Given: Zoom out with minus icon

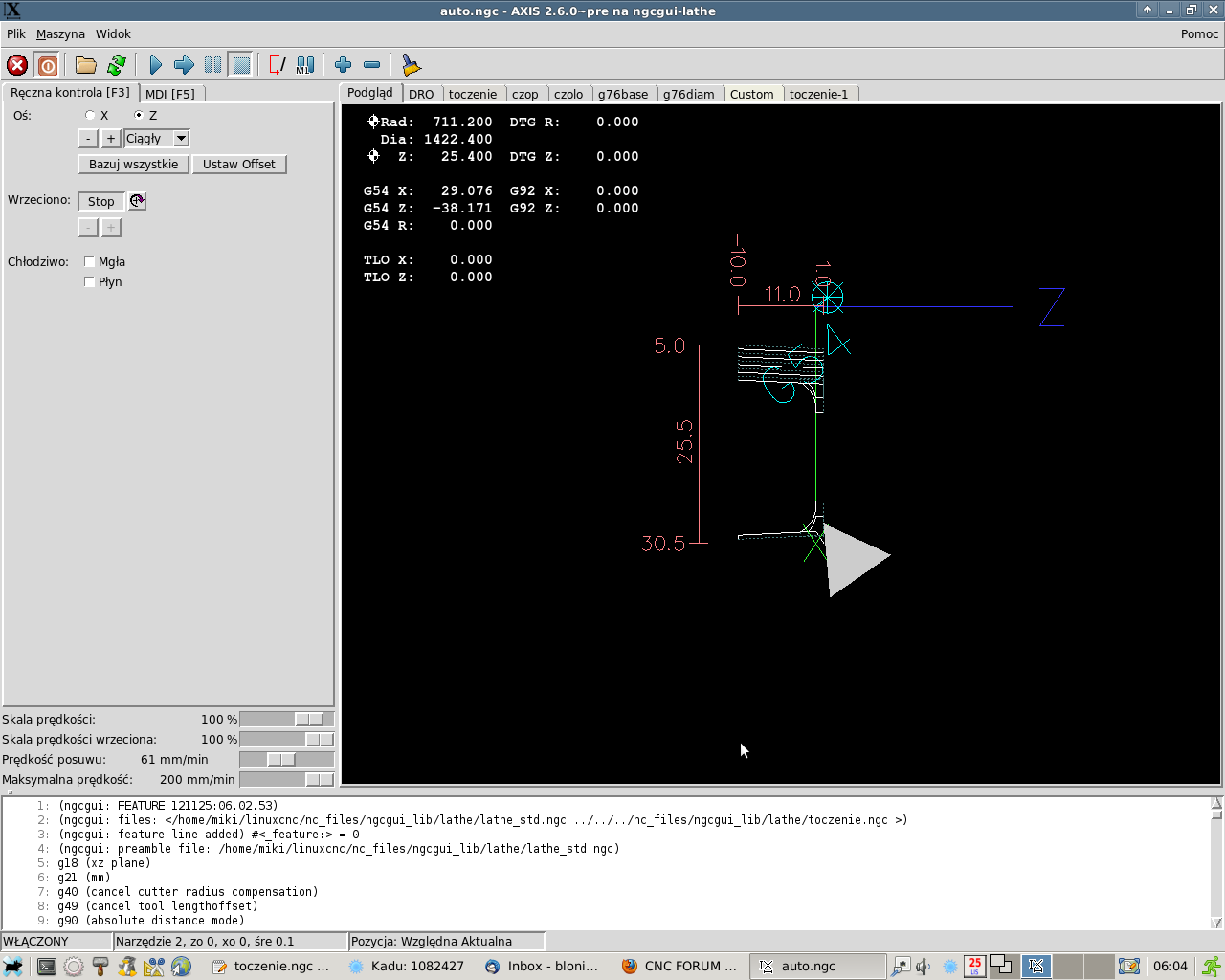Looking at the screenshot, I should click(372, 65).
